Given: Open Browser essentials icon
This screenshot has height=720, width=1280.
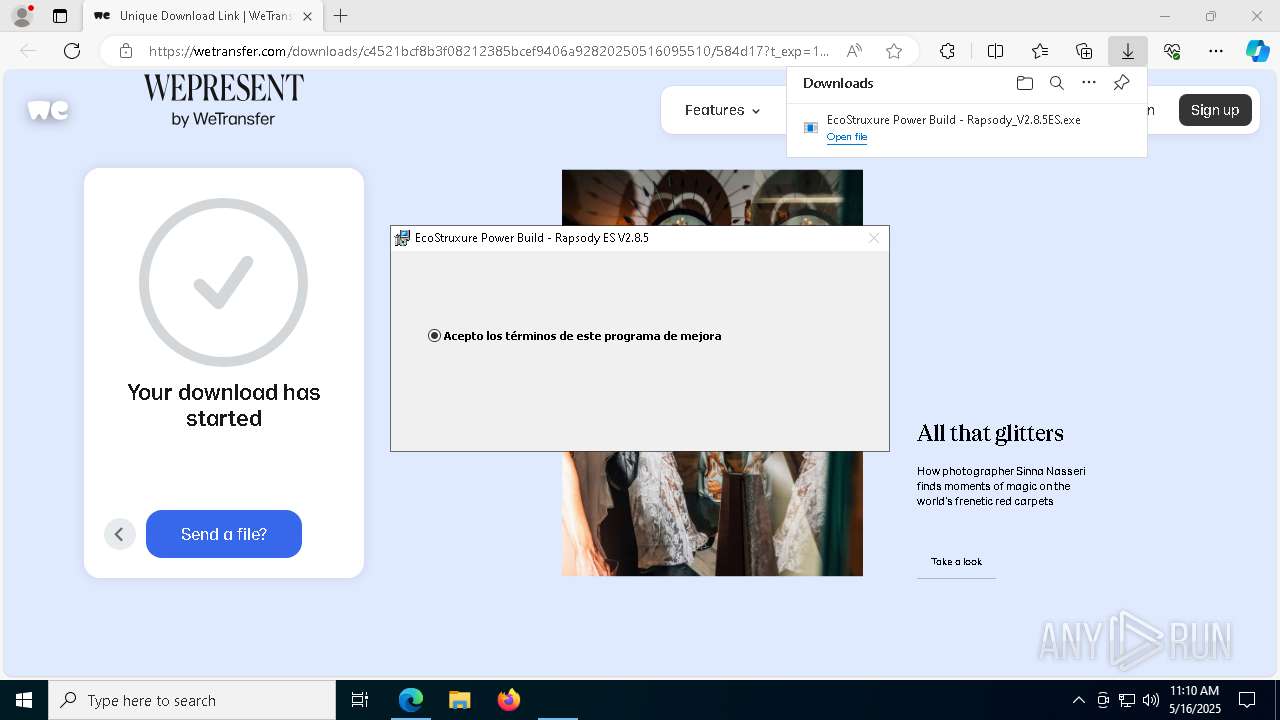Looking at the screenshot, I should pyautogui.click(x=1172, y=51).
